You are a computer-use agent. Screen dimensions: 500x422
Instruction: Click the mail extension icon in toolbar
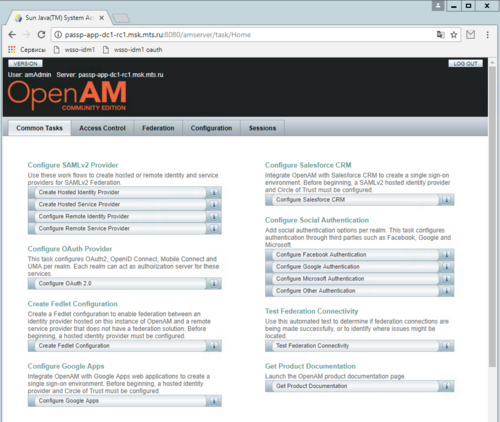(x=471, y=35)
